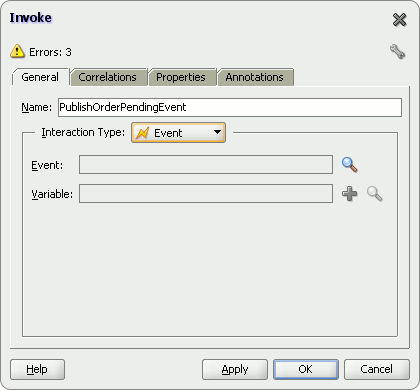This screenshot has height=391, width=420.
Task: Close the Invoke dialog
Action: click(x=399, y=20)
